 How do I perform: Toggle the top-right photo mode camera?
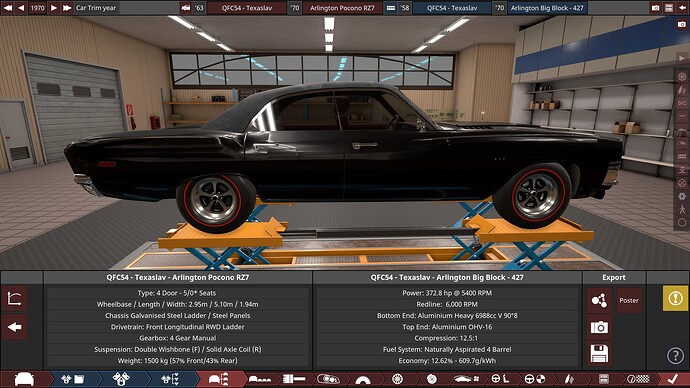682,24
